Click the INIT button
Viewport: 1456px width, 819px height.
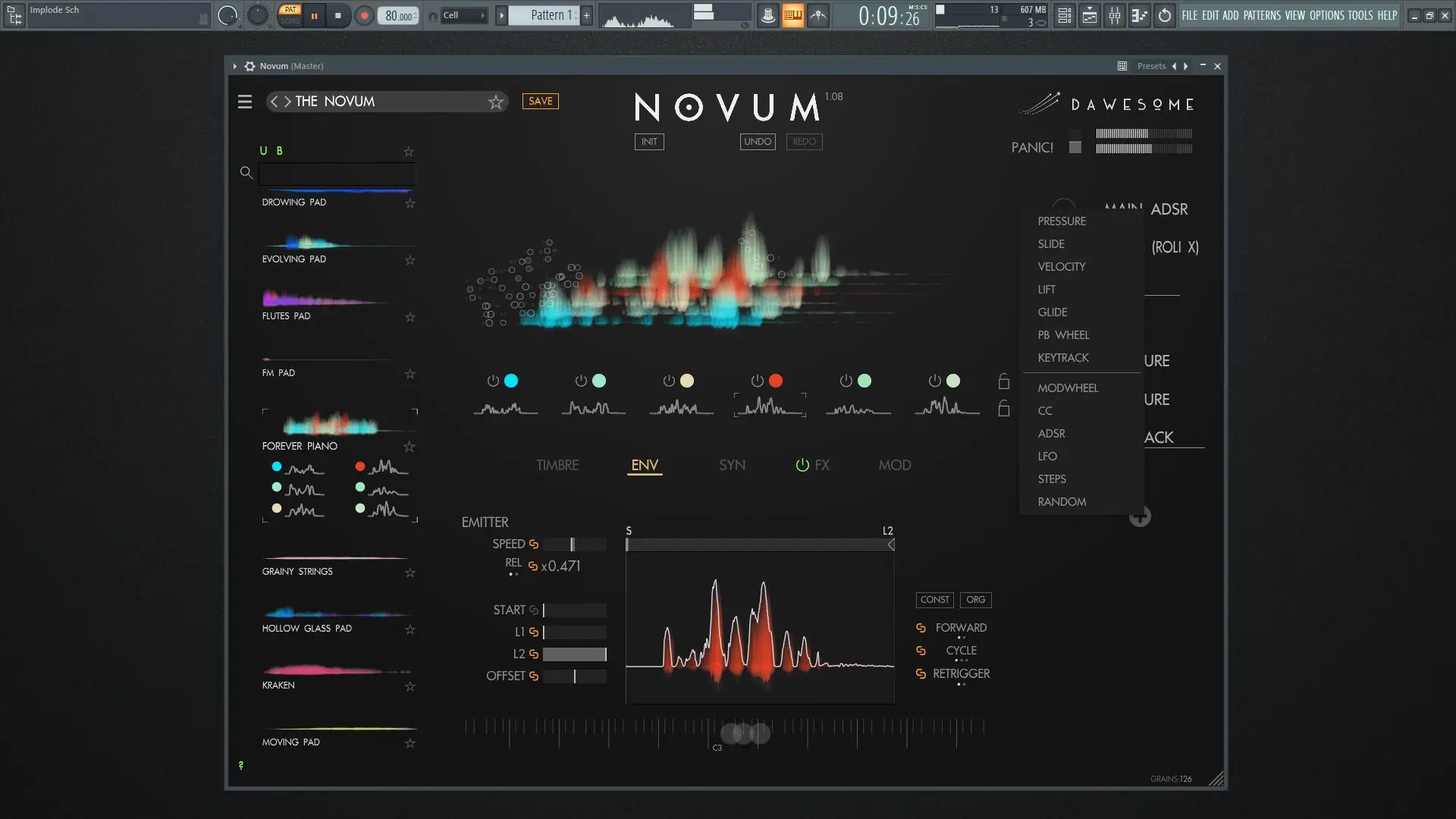tap(649, 142)
